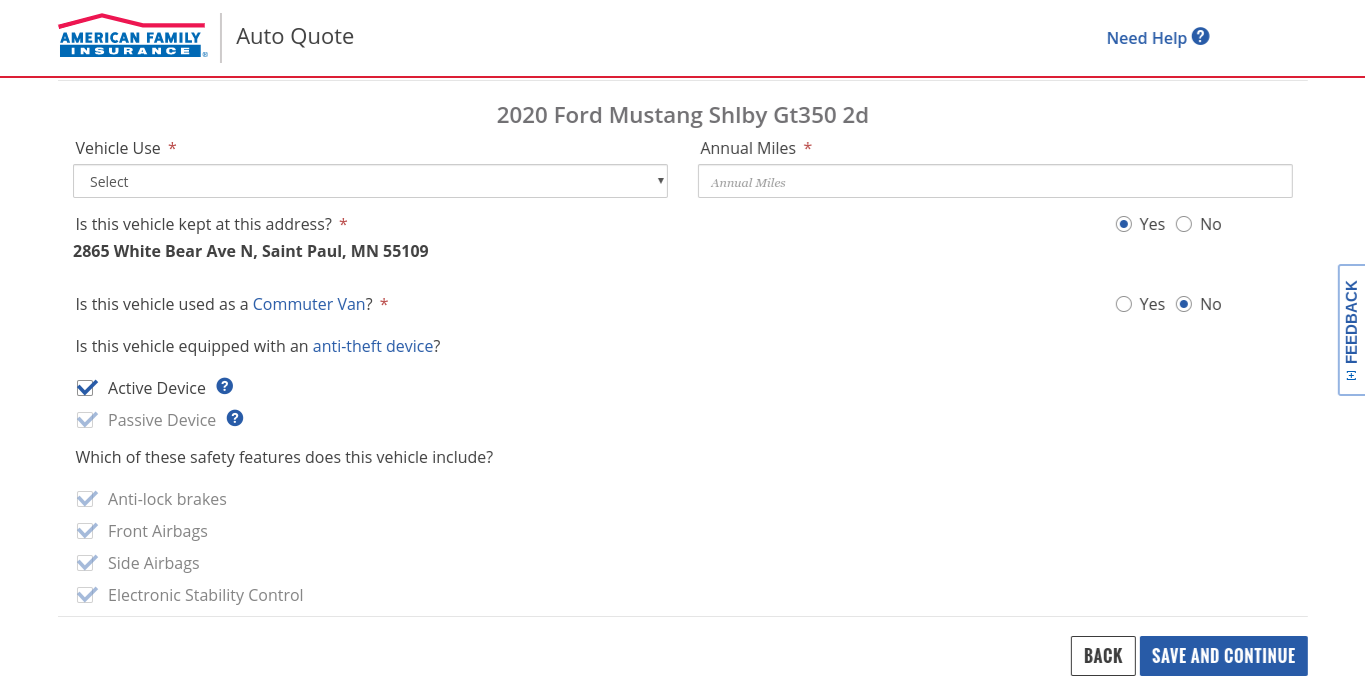The height and width of the screenshot is (687, 1365).
Task: Select Yes for Commuter Van question
Action: (x=1124, y=304)
